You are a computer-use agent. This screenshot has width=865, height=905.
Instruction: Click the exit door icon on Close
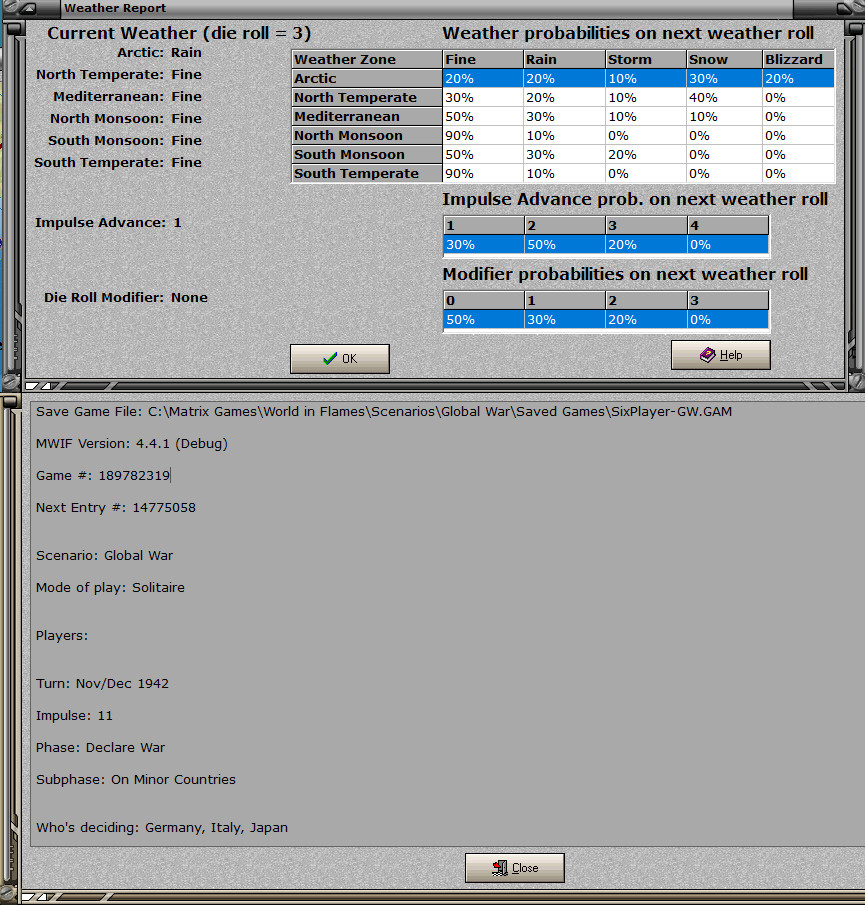click(500, 867)
